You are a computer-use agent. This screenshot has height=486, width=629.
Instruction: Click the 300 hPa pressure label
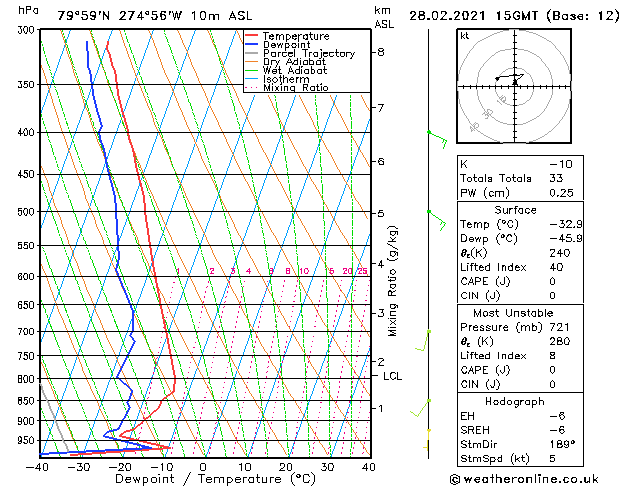tap(26, 30)
